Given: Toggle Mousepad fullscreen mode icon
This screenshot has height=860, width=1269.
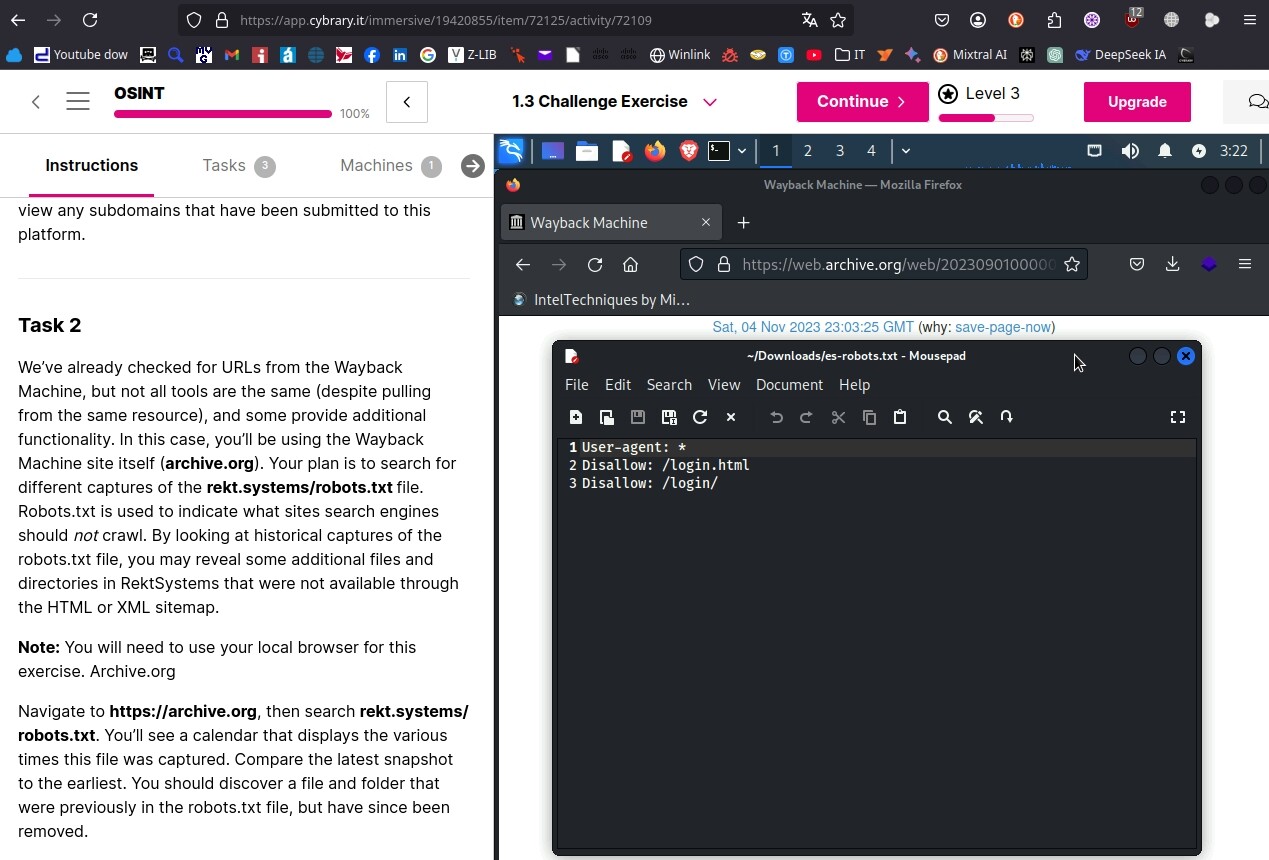Looking at the screenshot, I should click(x=1178, y=417).
